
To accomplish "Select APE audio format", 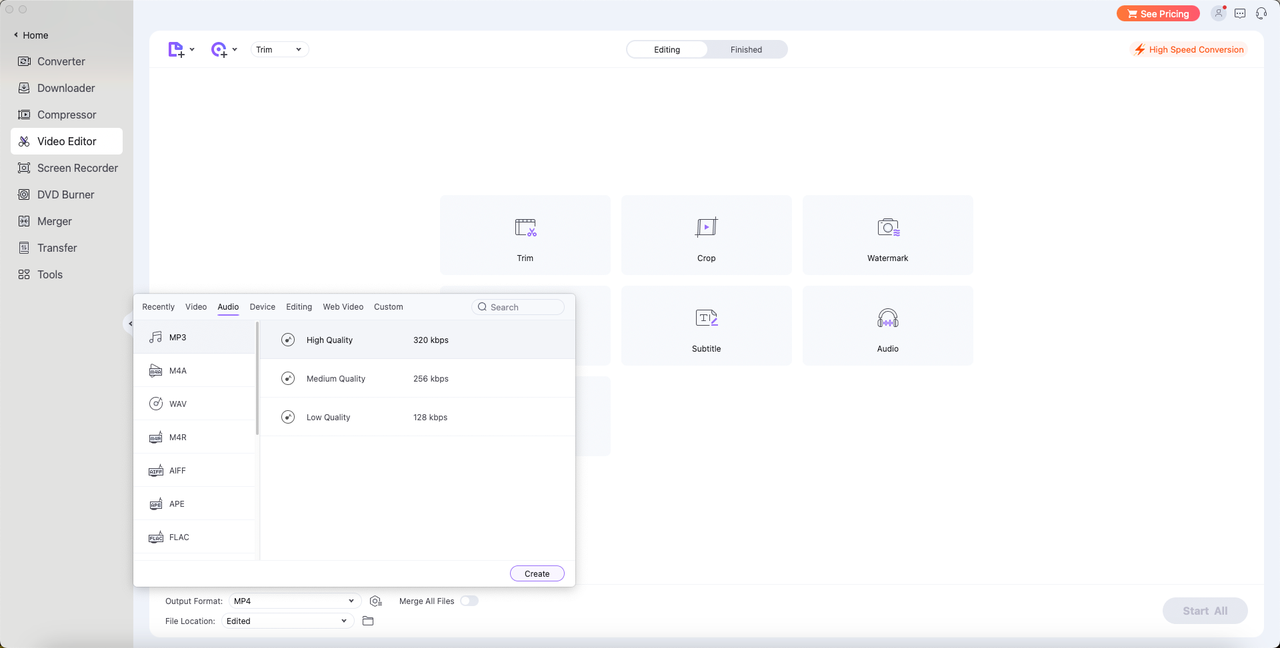I will [x=195, y=504].
